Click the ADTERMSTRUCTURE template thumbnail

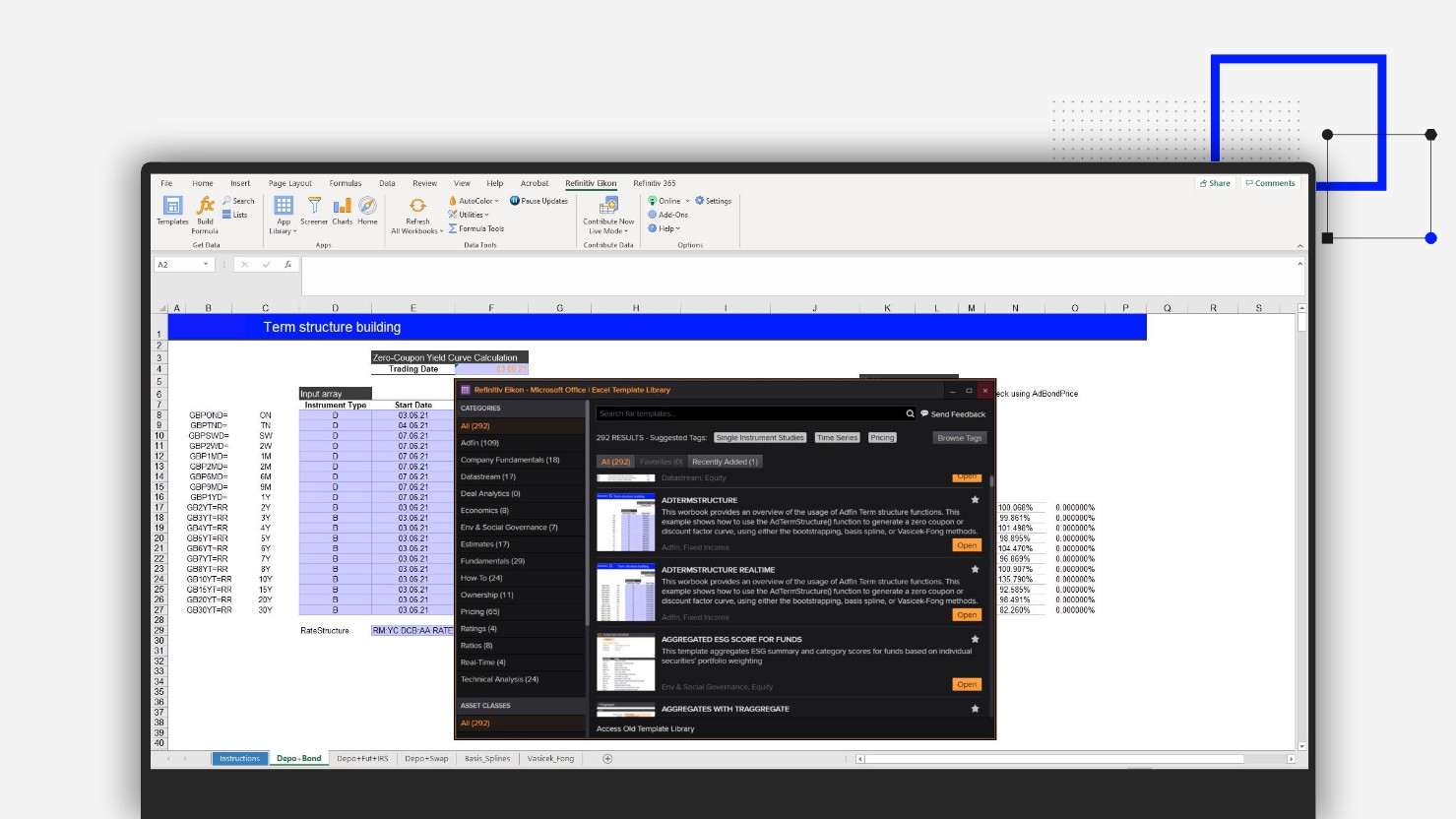tap(626, 522)
